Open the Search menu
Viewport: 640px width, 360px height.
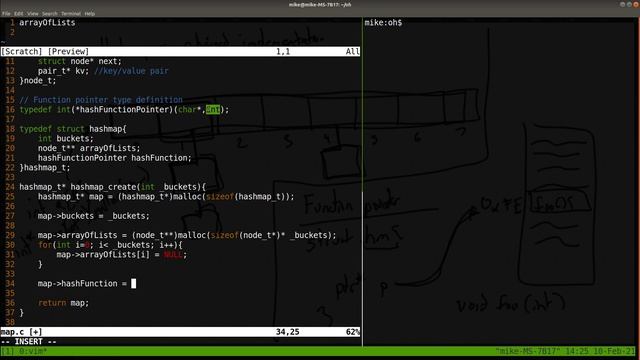coord(49,13)
